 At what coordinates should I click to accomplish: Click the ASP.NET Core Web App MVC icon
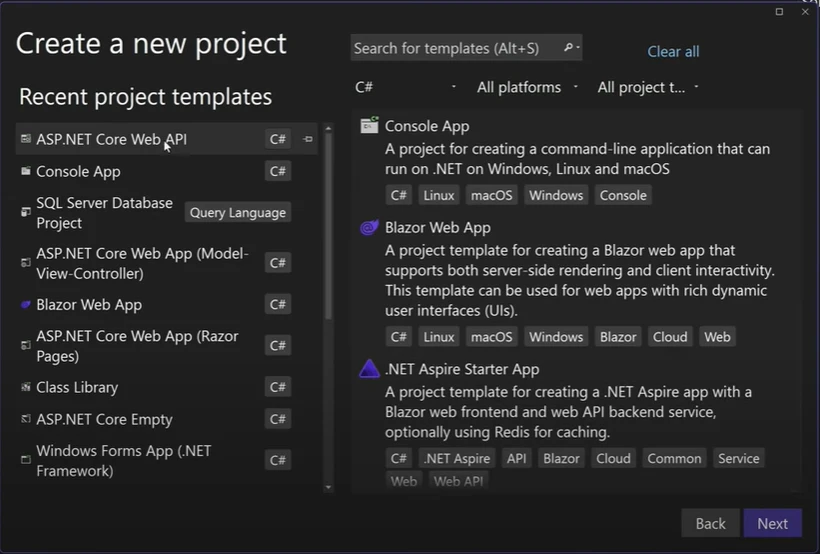pos(26,263)
